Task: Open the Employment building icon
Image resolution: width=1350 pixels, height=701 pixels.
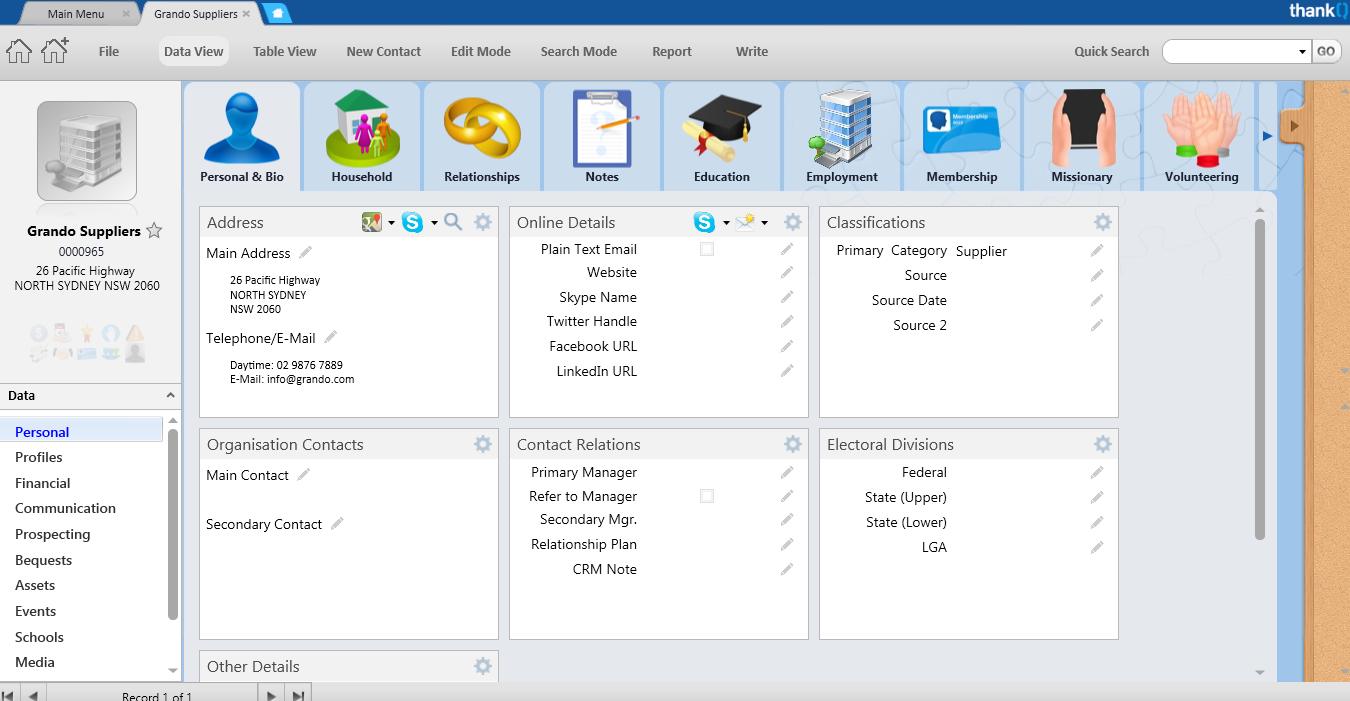Action: tap(841, 128)
